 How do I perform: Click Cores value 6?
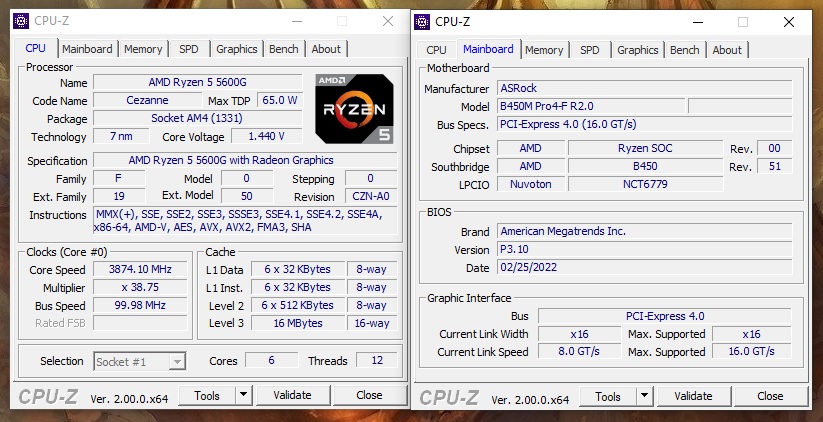click(x=271, y=361)
